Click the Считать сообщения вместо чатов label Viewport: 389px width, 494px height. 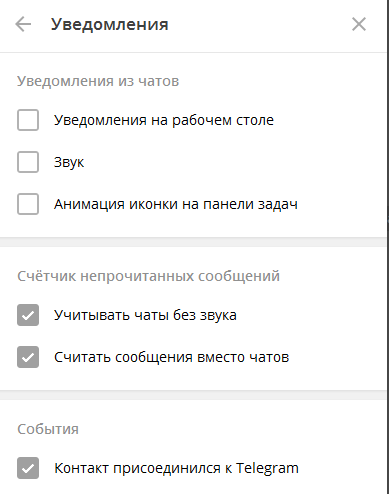pos(171,357)
